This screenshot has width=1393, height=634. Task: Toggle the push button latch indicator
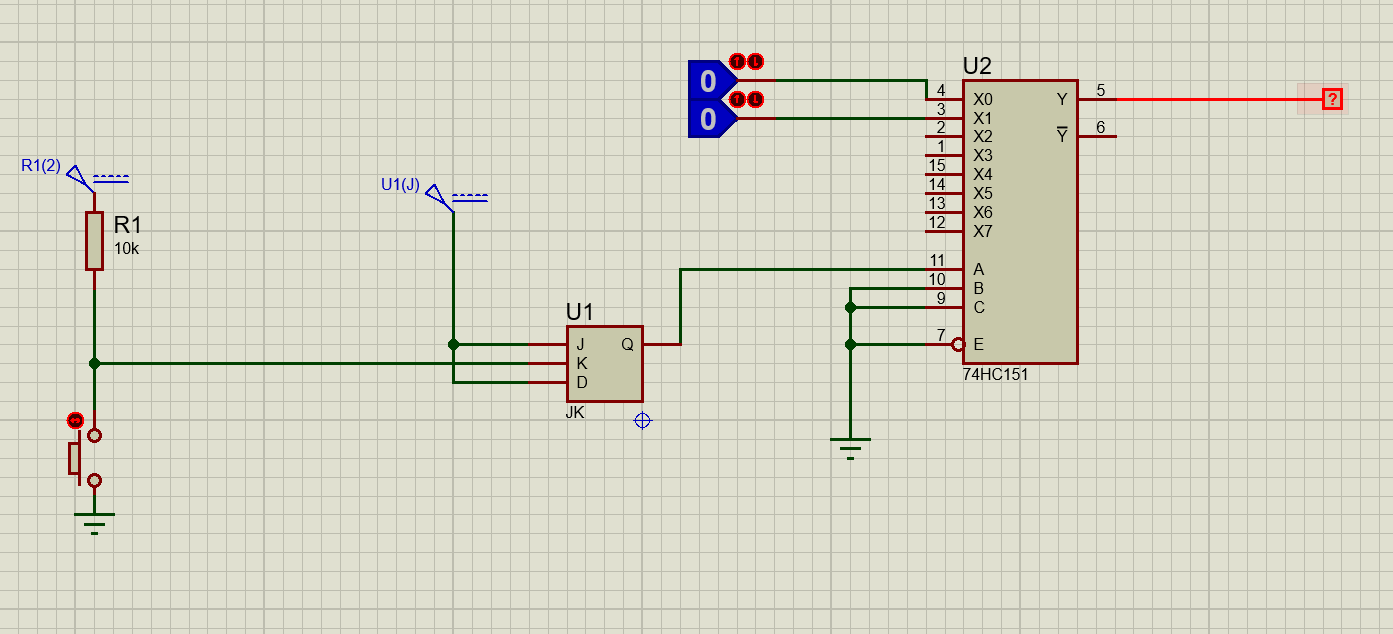pyautogui.click(x=75, y=420)
